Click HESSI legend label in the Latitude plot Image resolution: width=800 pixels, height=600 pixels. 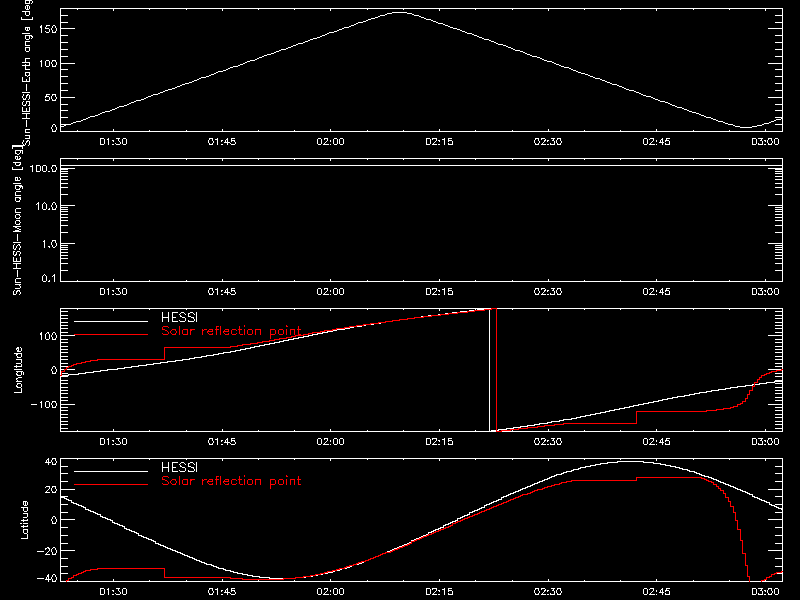(x=179, y=467)
